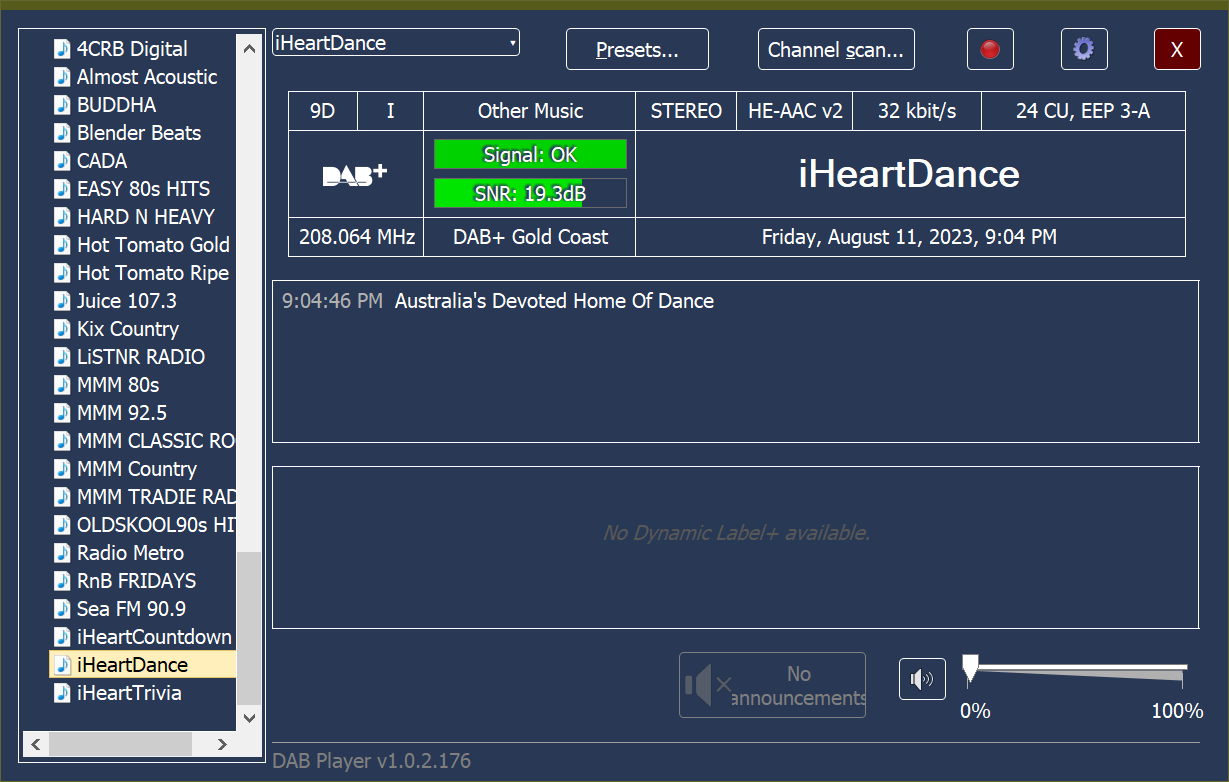
Task: Click the music icon beside iHeartCountdown
Action: click(63, 636)
